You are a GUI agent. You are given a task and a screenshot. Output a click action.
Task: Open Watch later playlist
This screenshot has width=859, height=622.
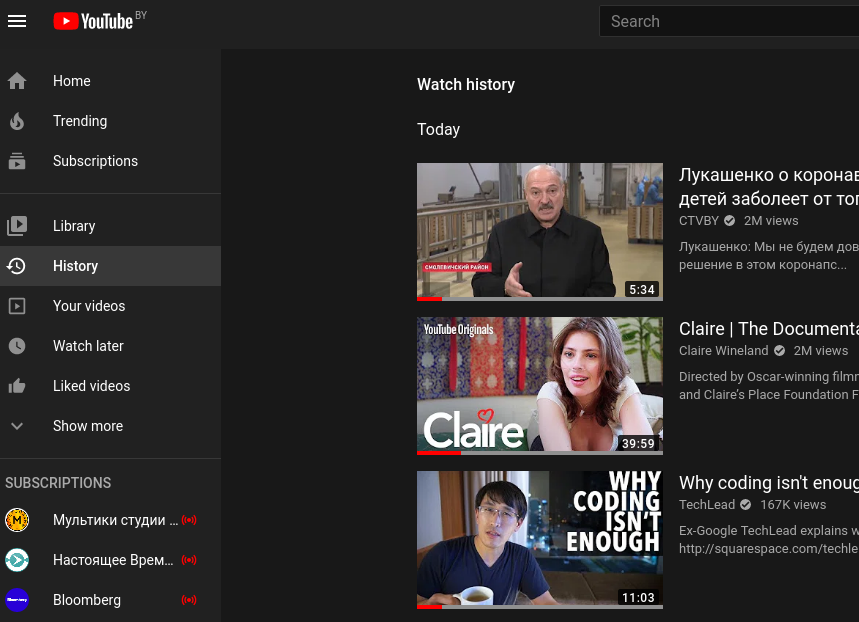[110, 346]
